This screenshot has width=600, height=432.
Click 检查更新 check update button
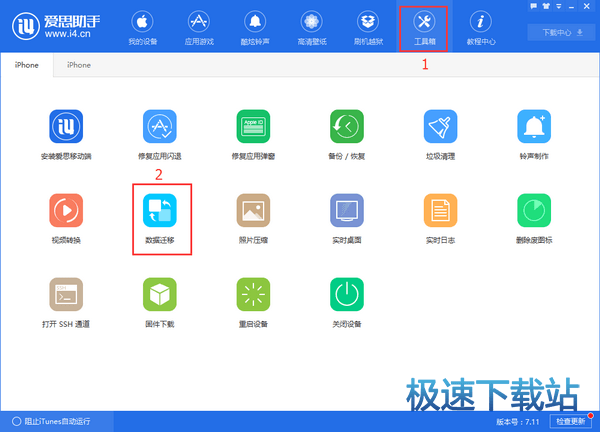tap(571, 421)
